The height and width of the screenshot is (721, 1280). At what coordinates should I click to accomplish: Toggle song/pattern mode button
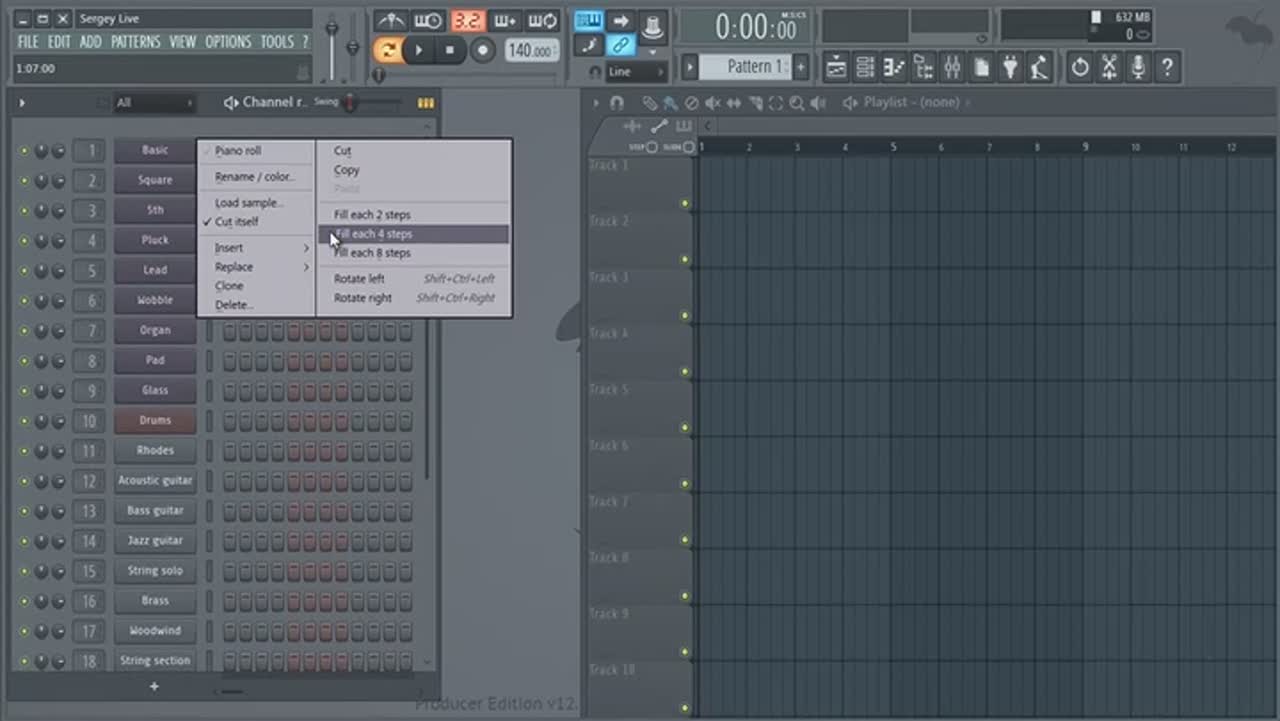(x=388, y=50)
